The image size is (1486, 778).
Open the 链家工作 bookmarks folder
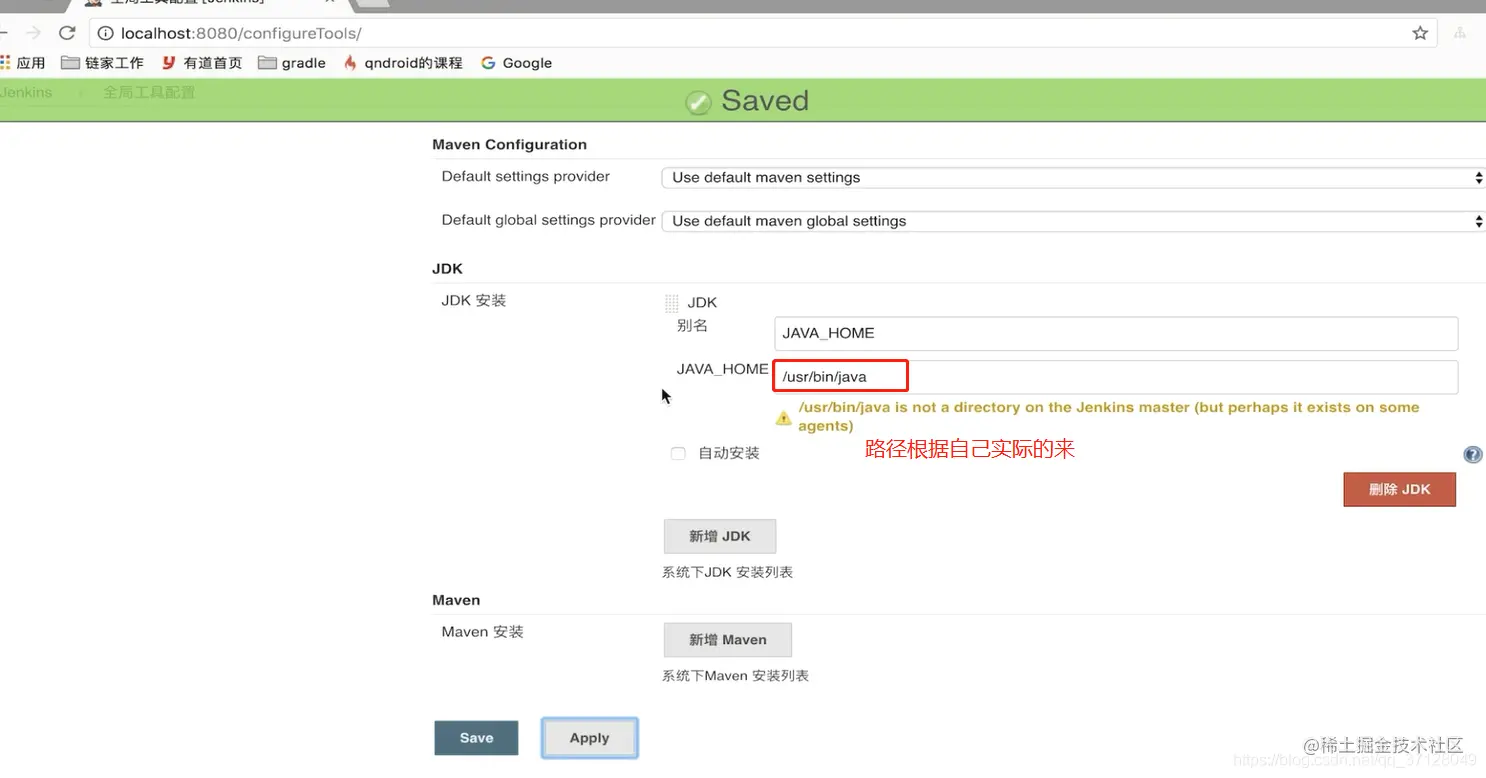tap(102, 63)
